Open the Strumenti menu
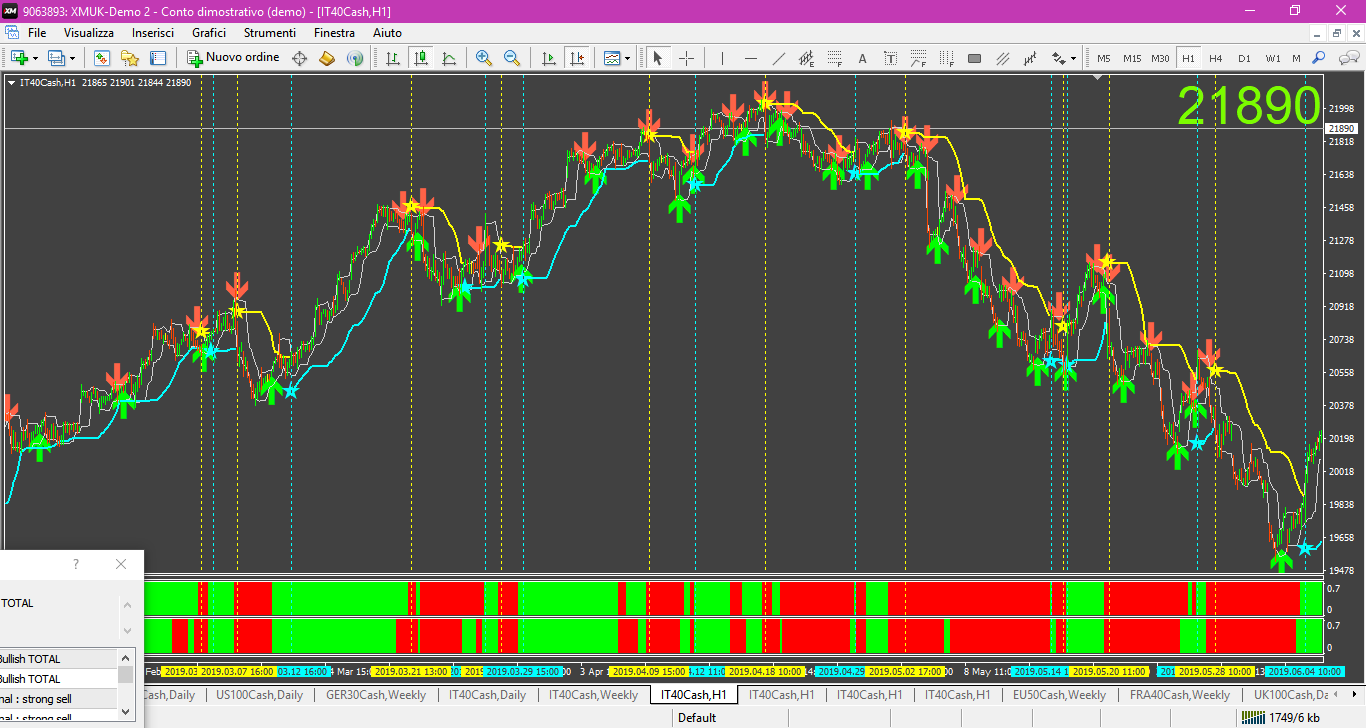The height and width of the screenshot is (728, 1366). [270, 33]
